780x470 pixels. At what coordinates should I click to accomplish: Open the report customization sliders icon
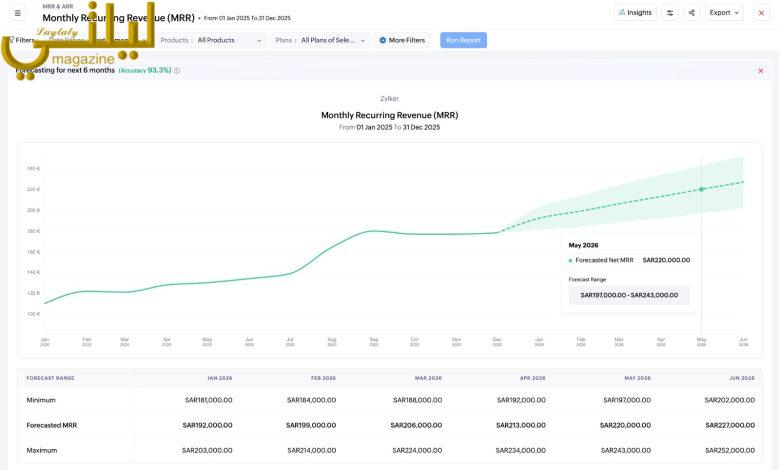pyautogui.click(x=670, y=13)
